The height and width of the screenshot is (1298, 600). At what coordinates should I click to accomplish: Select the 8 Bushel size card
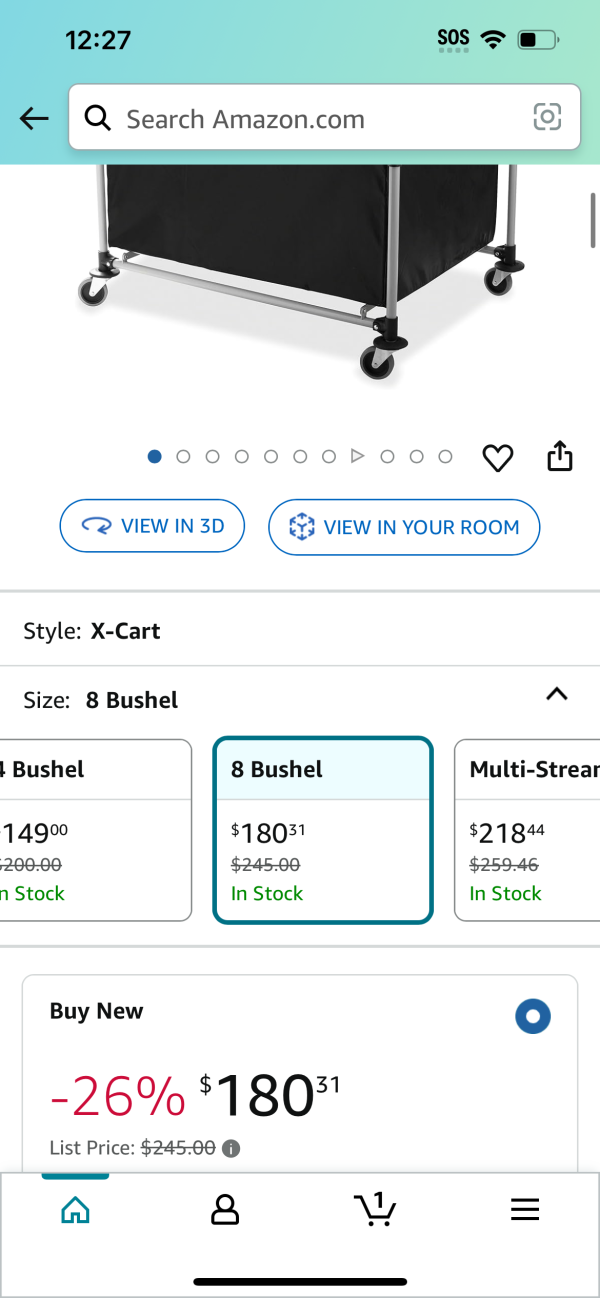[x=323, y=830]
